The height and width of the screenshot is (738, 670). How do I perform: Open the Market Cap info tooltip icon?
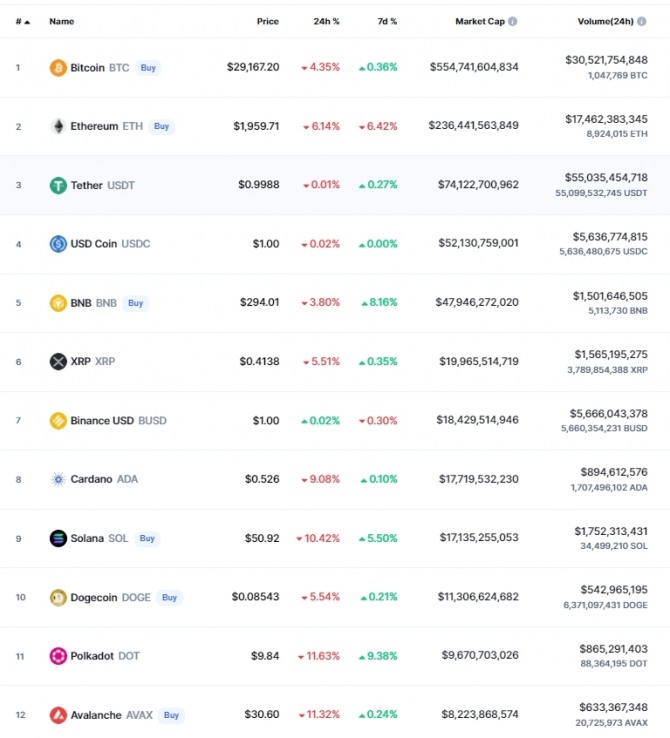[512, 21]
